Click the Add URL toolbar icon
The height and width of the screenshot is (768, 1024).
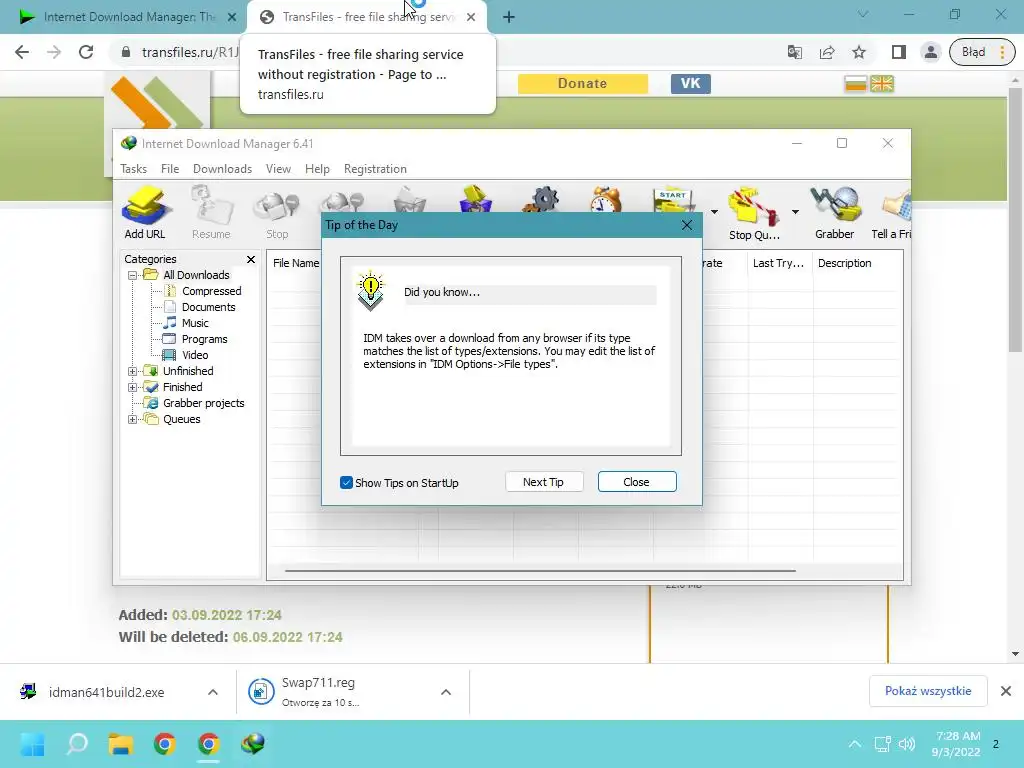point(145,212)
